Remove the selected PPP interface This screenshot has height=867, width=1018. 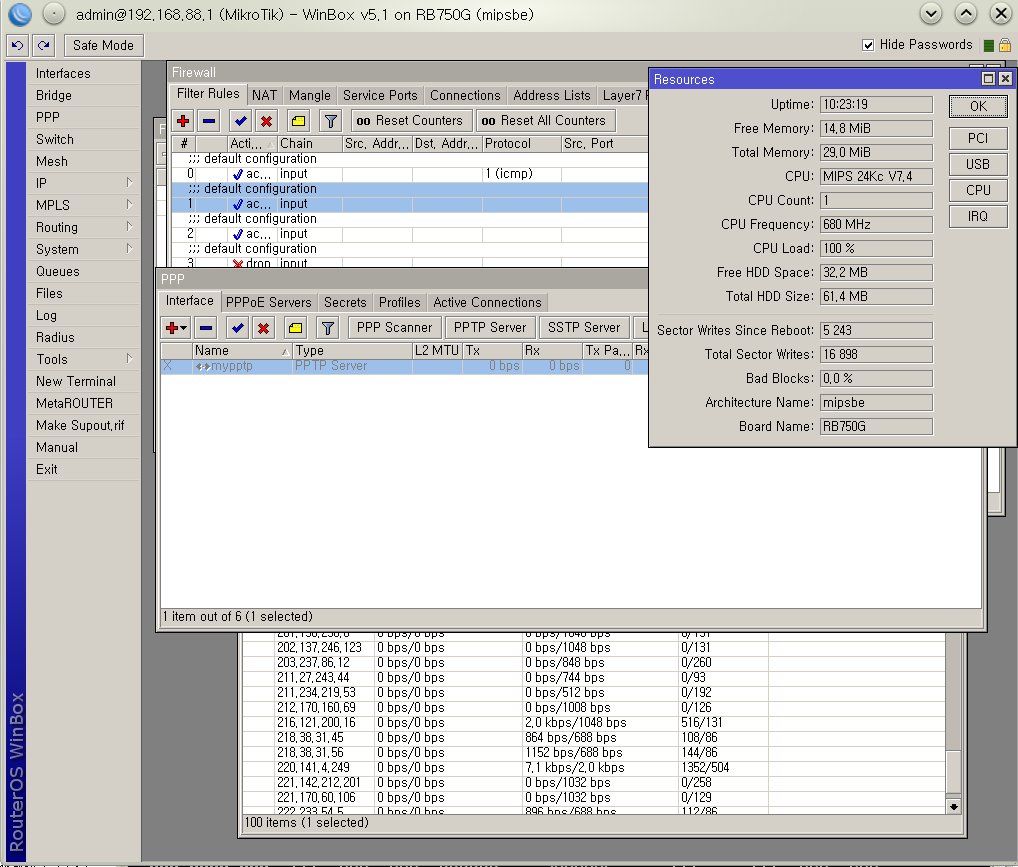click(206, 328)
